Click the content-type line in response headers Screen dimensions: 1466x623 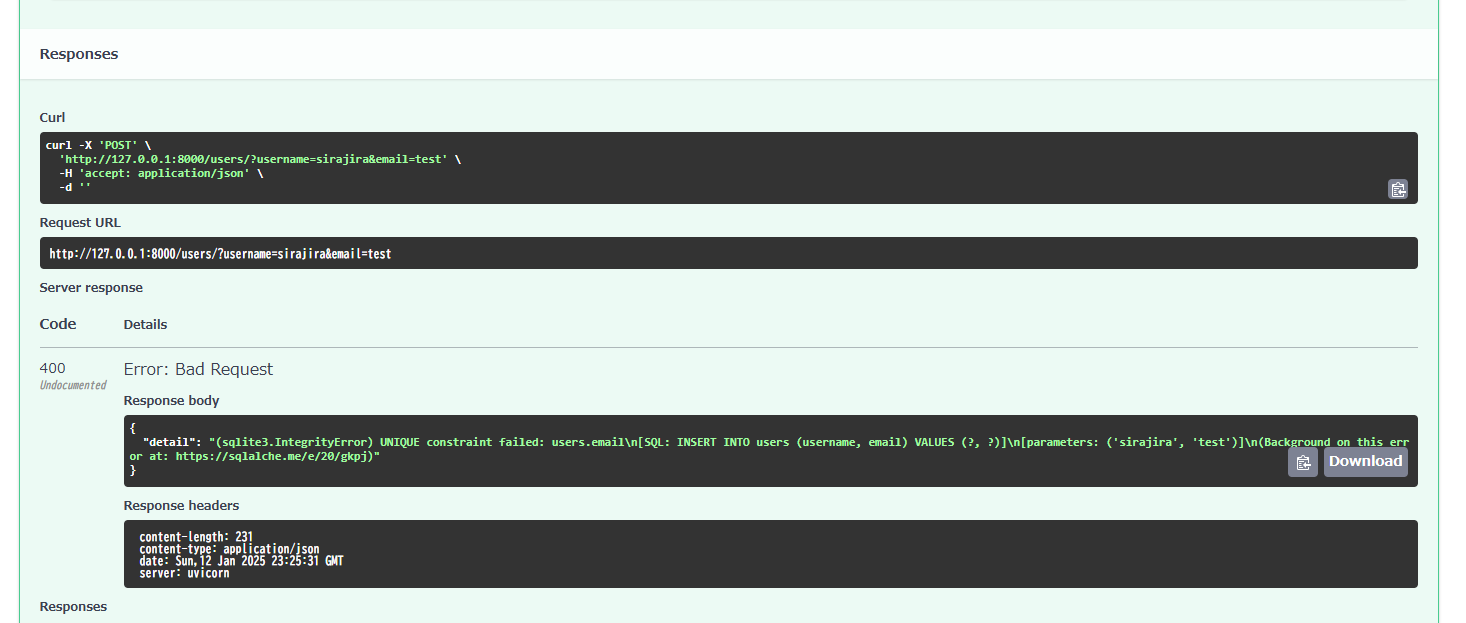[229, 549]
